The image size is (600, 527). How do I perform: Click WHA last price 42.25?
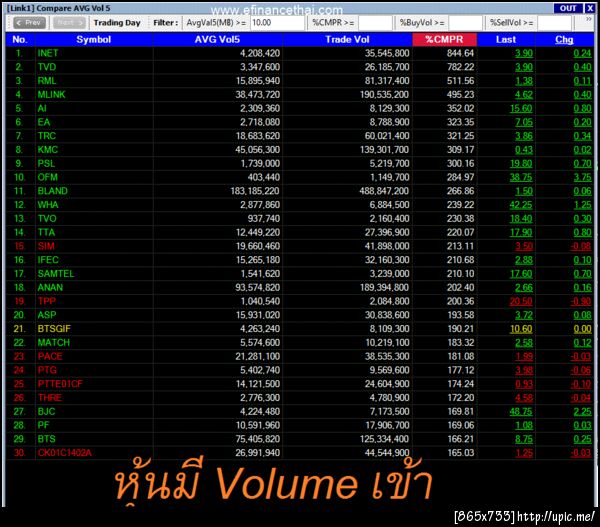point(521,205)
